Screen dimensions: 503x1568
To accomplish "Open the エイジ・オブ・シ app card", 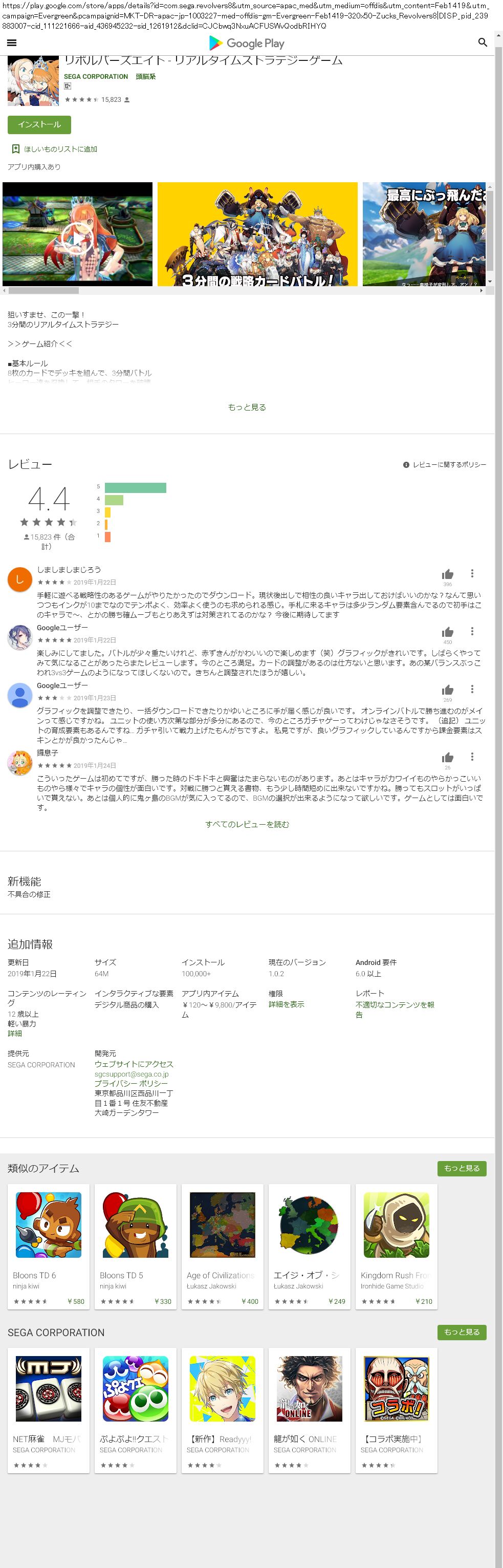I will (309, 1247).
